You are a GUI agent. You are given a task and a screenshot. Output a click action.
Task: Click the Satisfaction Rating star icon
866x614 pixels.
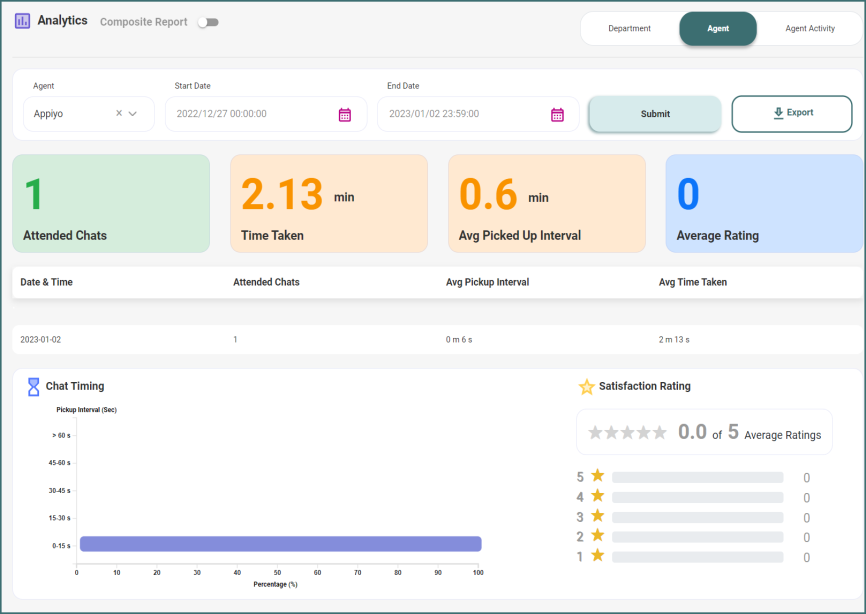[587, 386]
